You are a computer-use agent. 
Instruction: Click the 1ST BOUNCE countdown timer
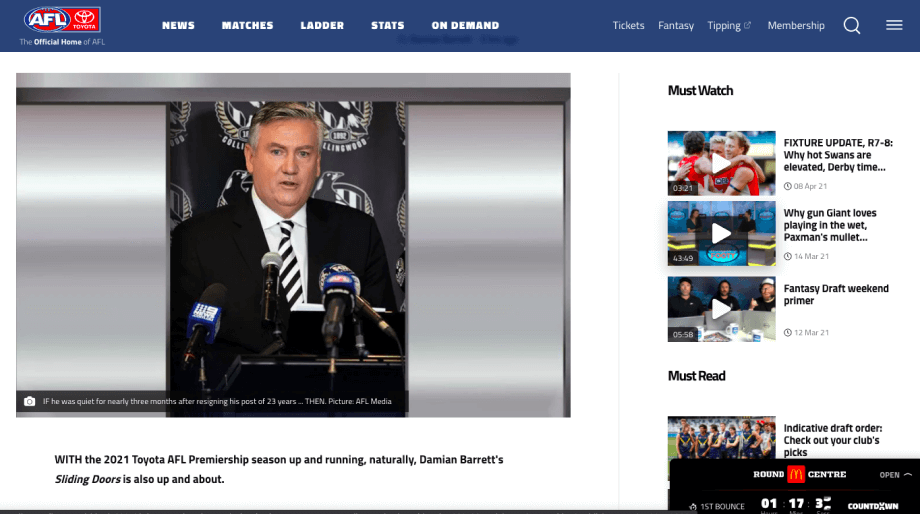pyautogui.click(x=796, y=503)
